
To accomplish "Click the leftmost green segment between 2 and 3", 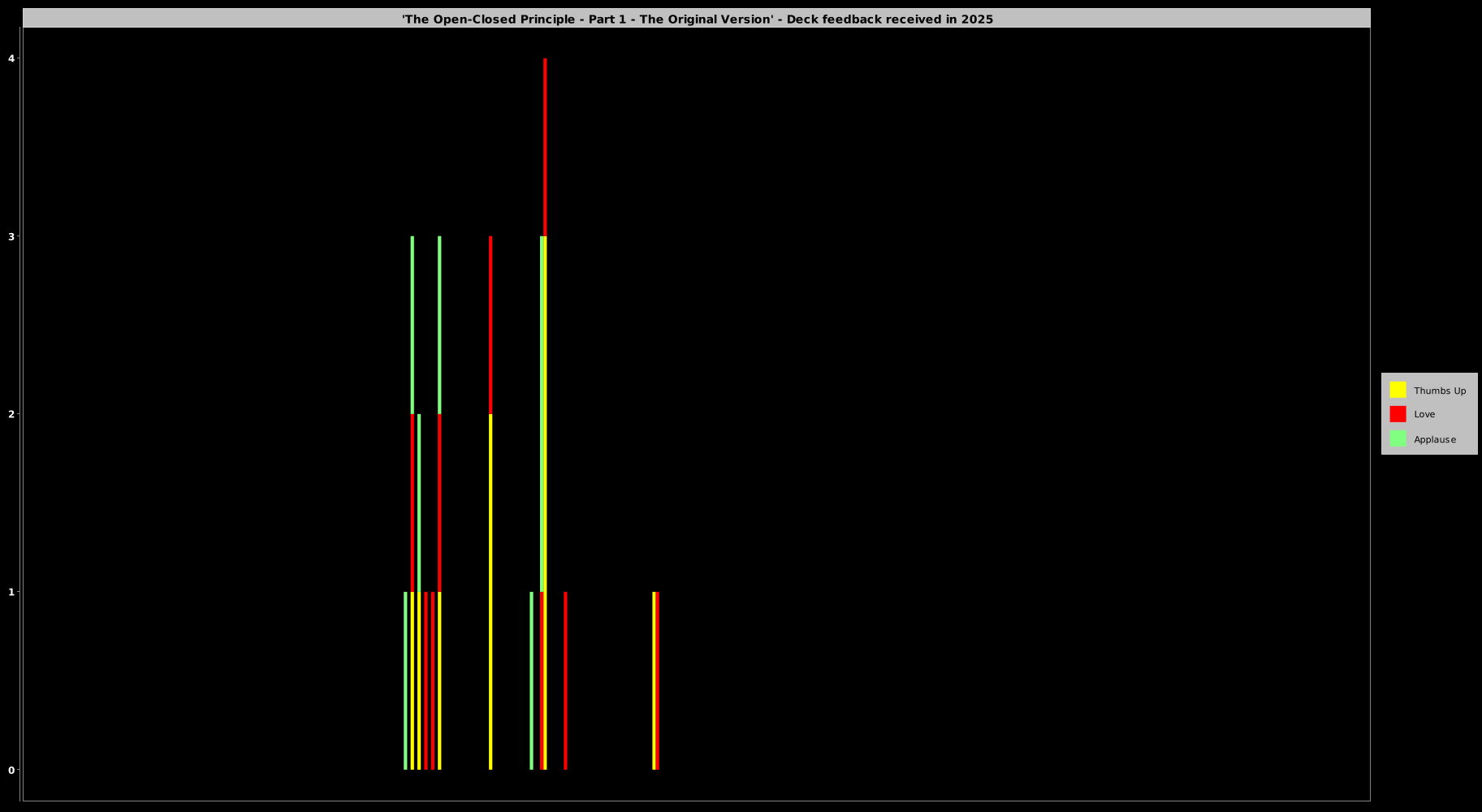I will 413,325.
